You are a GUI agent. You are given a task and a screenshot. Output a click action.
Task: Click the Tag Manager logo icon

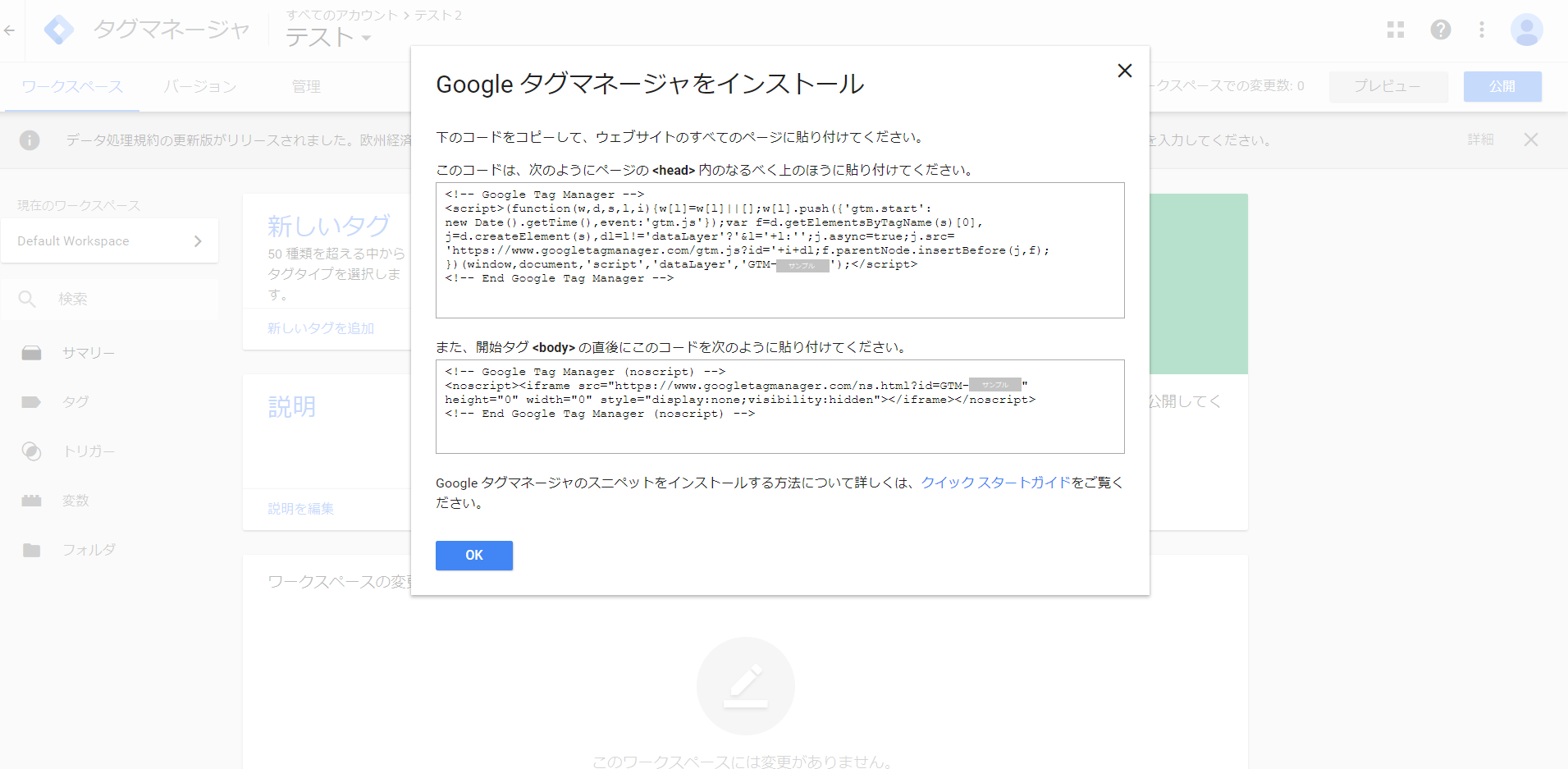click(59, 30)
